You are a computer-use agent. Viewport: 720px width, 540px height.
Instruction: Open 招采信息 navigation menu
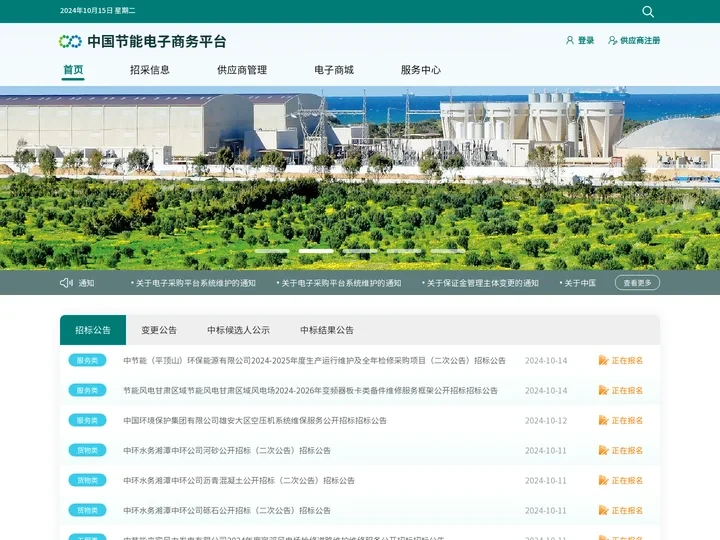(x=150, y=70)
